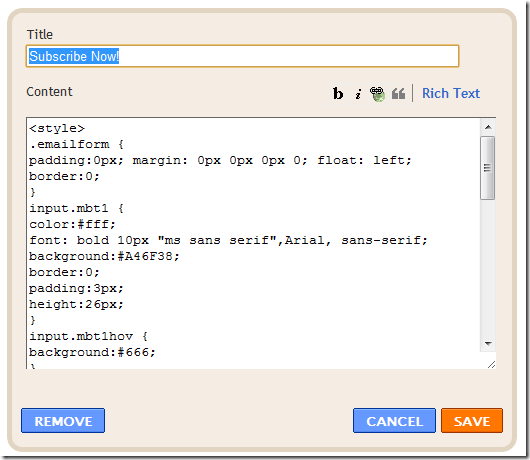Place cursor on the ".emailform {" line
Viewport: 530px width, 460px height.
click(x=77, y=145)
